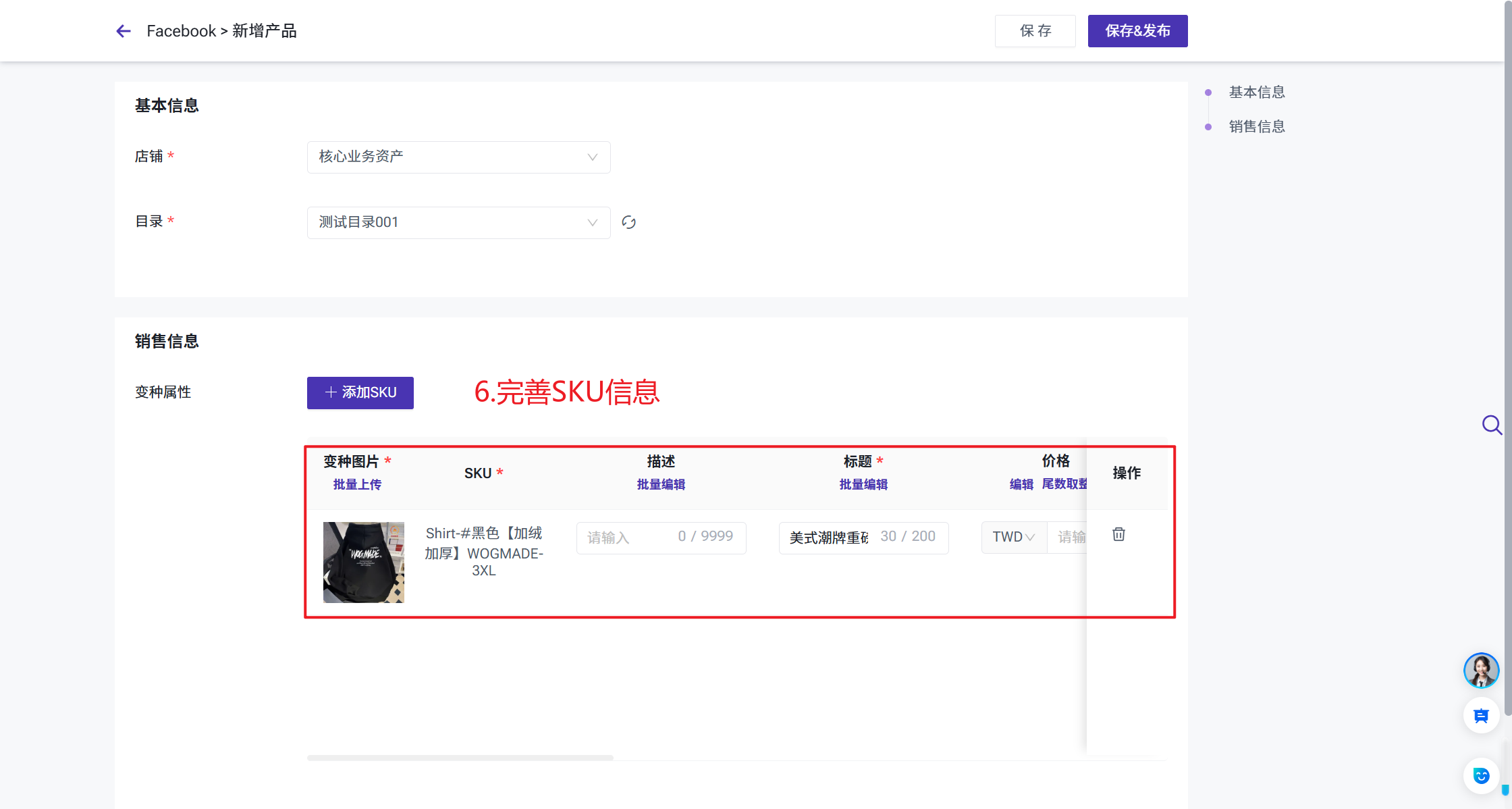Expand the 店铺 store dropdown
Viewport: 1512px width, 809px height.
[x=458, y=157]
